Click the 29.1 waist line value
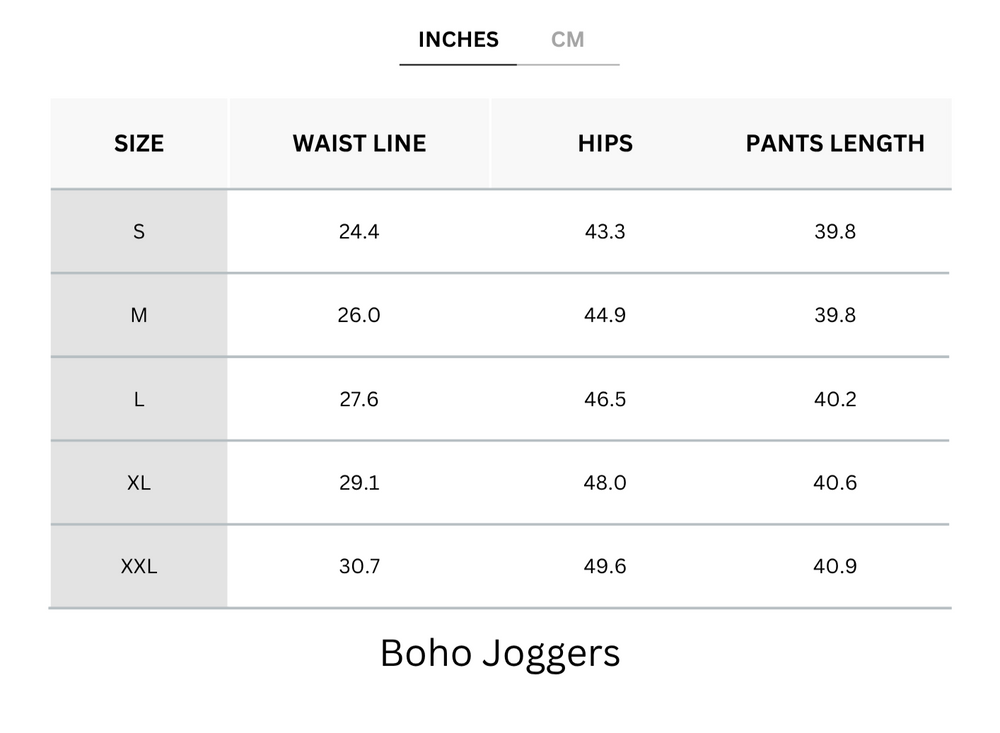Image resolution: width=1000 pixels, height=733 pixels. [359, 483]
